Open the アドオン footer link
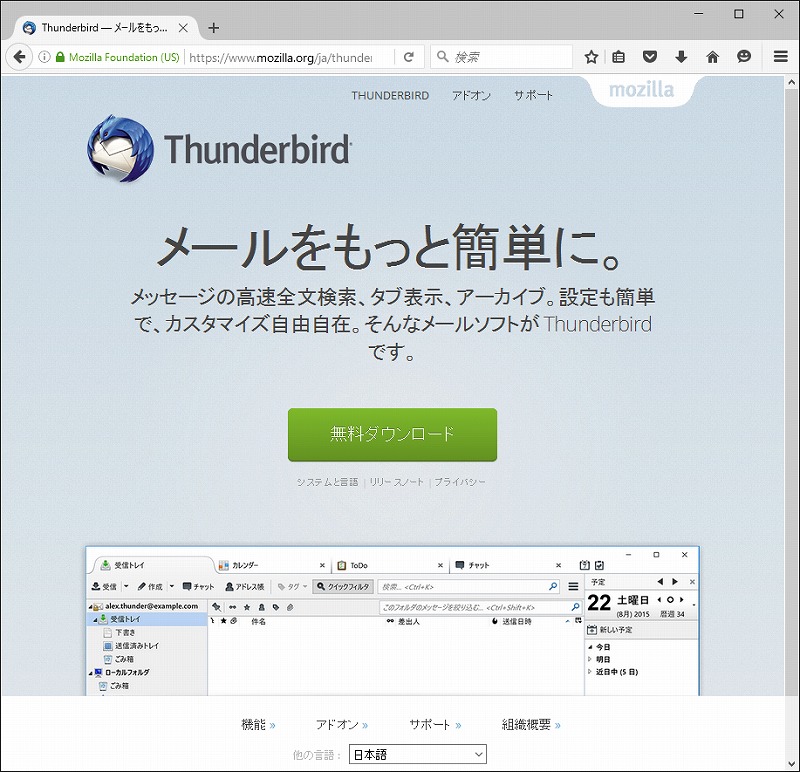The width and height of the screenshot is (800, 772). (341, 725)
